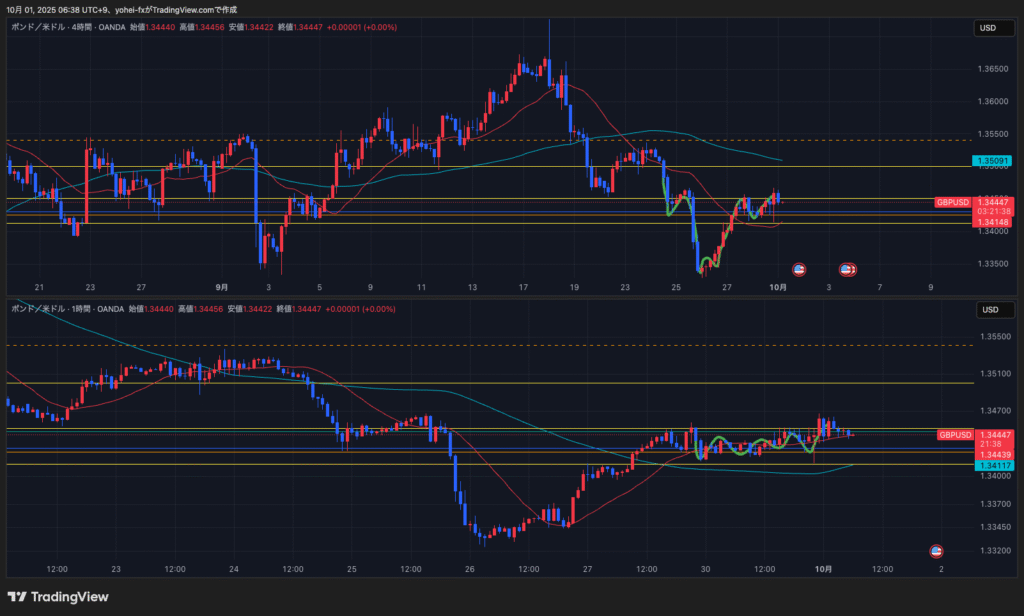Screen dimensions: 1024x616
Task: Click the 1.36500 level on the 4-hour price axis
Action: point(992,69)
